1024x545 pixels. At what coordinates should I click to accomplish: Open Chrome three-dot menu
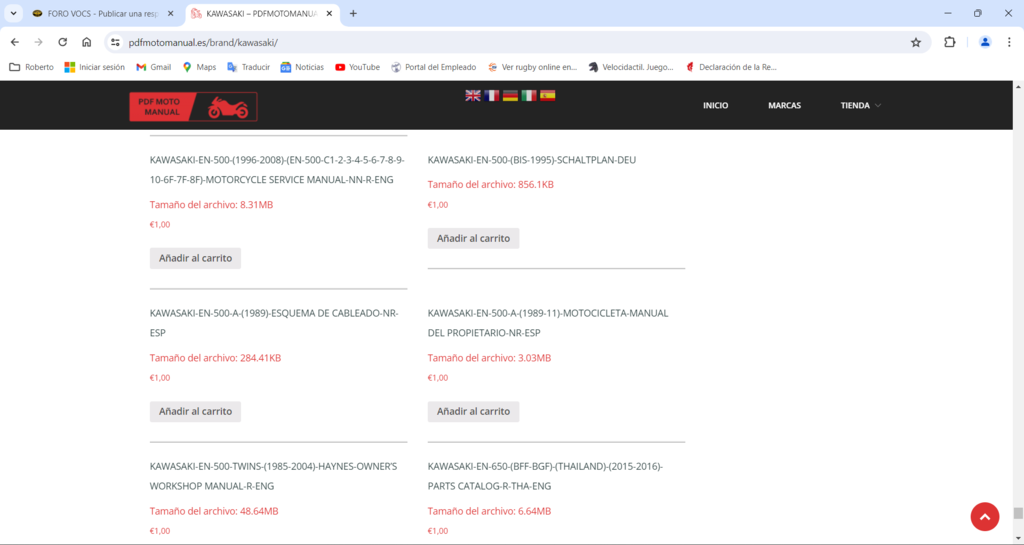tap(1009, 42)
